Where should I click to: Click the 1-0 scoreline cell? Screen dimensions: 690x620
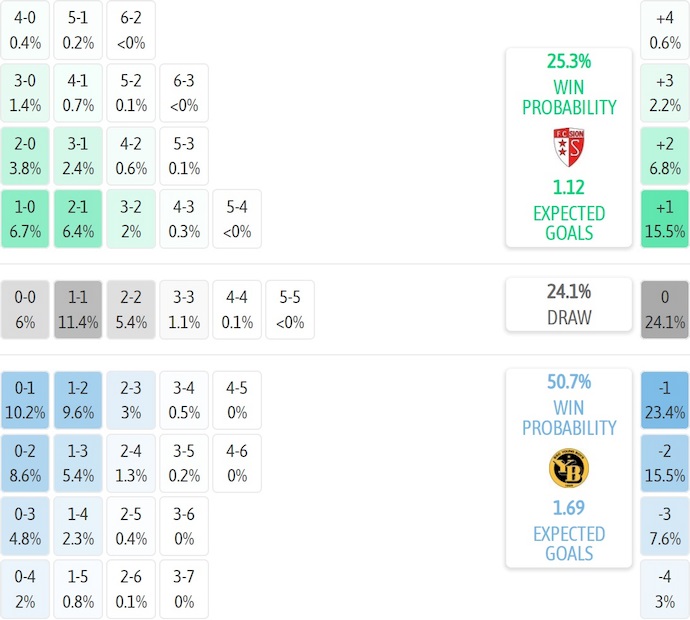(25, 219)
